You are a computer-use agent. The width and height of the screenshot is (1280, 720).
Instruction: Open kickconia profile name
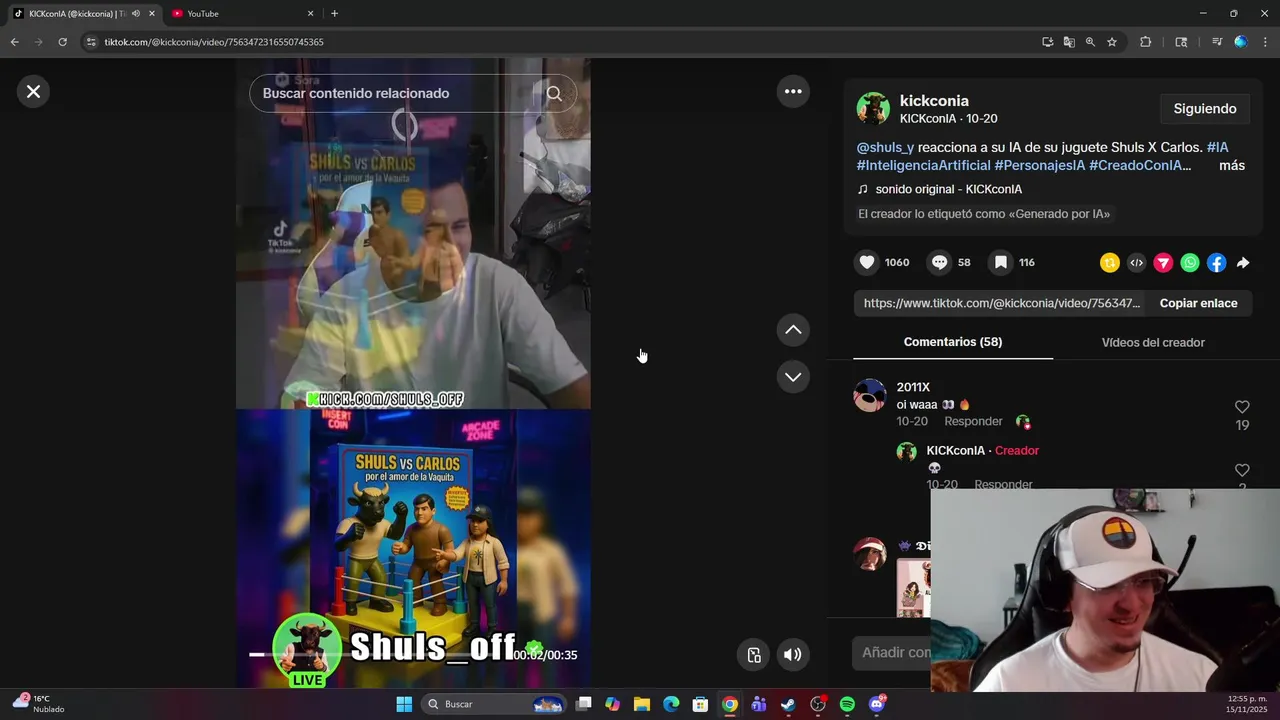934,101
